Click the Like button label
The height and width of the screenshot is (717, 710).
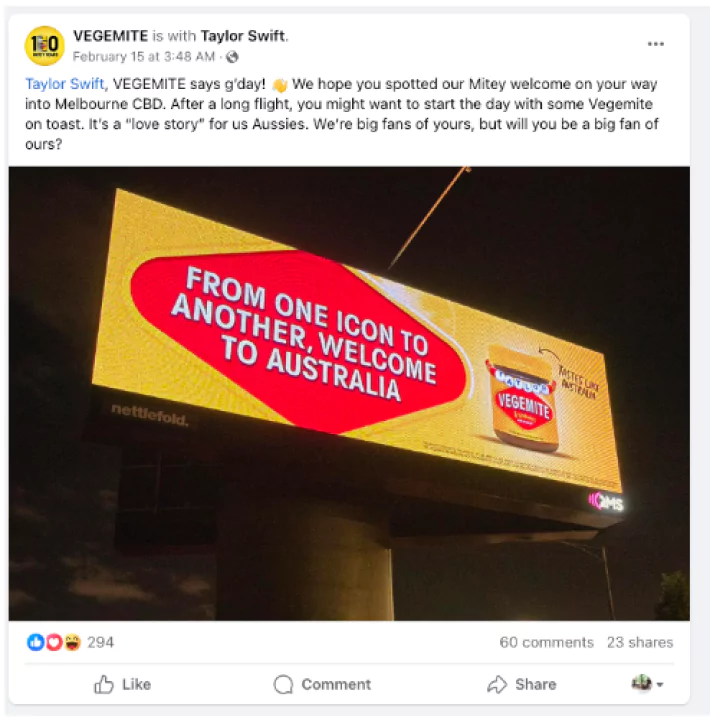(136, 685)
